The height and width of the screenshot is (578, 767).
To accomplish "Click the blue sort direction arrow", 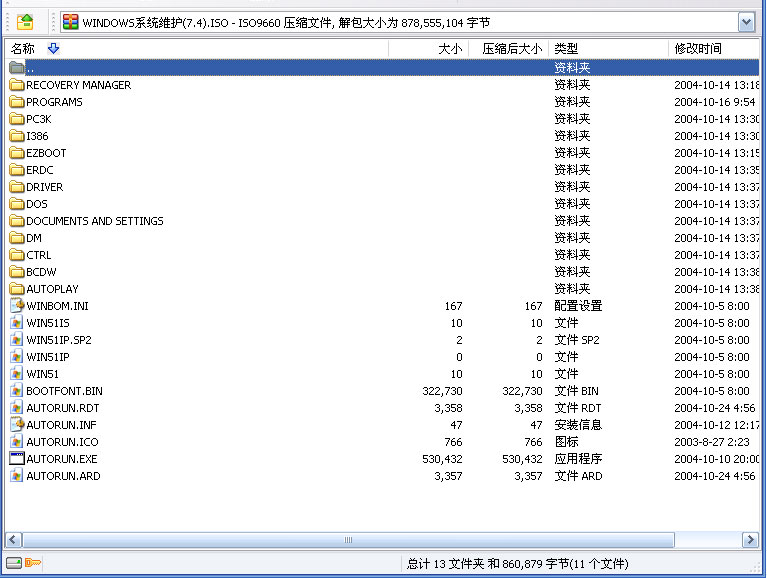I will 53,48.
